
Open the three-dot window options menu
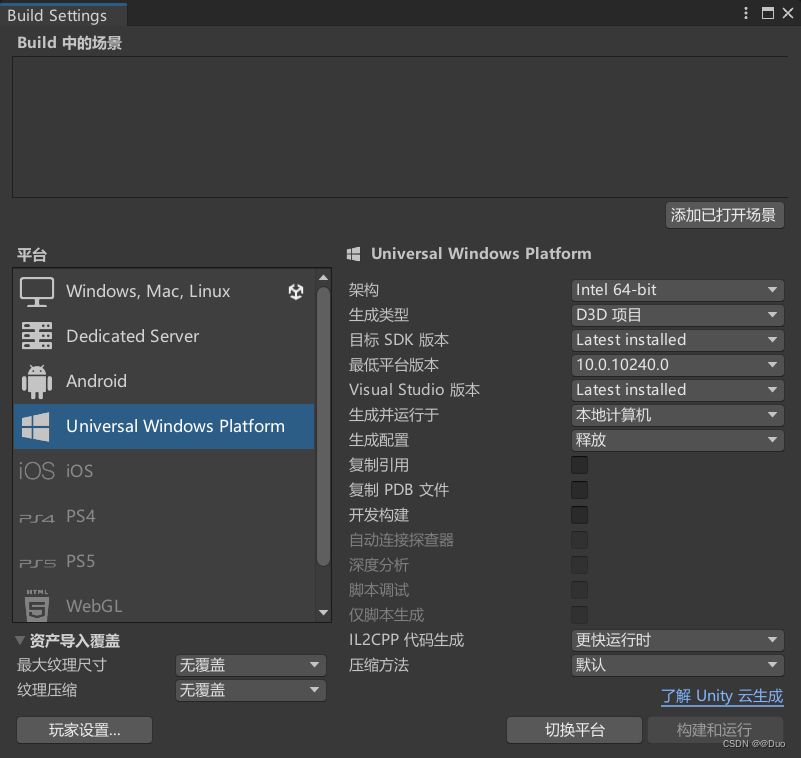(746, 13)
